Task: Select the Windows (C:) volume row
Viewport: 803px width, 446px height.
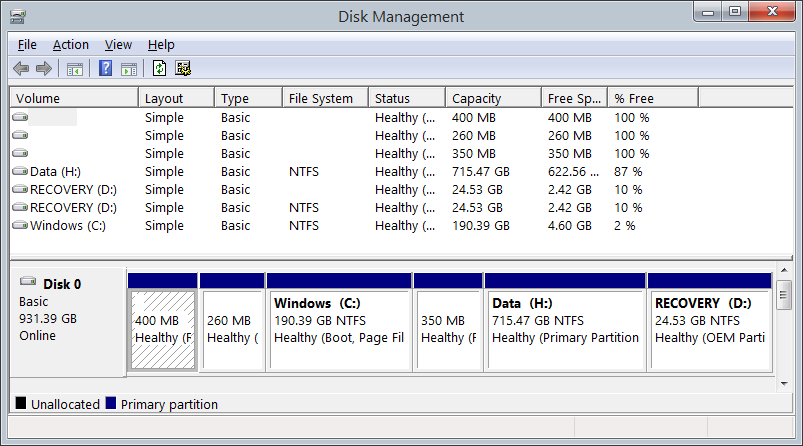Action: 401,225
